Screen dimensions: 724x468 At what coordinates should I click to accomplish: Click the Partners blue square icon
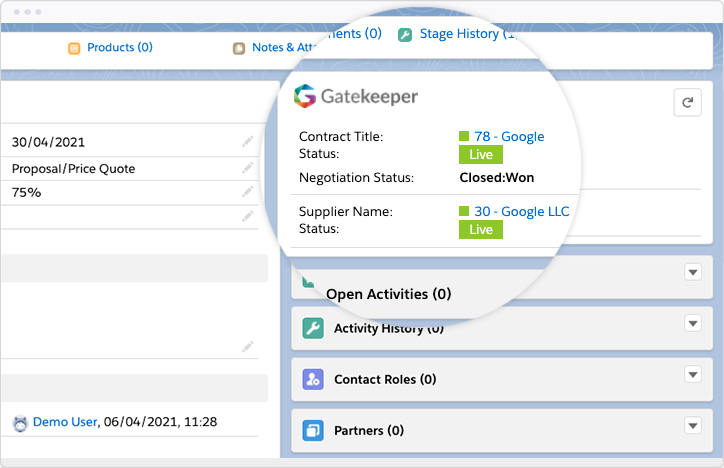coord(313,431)
